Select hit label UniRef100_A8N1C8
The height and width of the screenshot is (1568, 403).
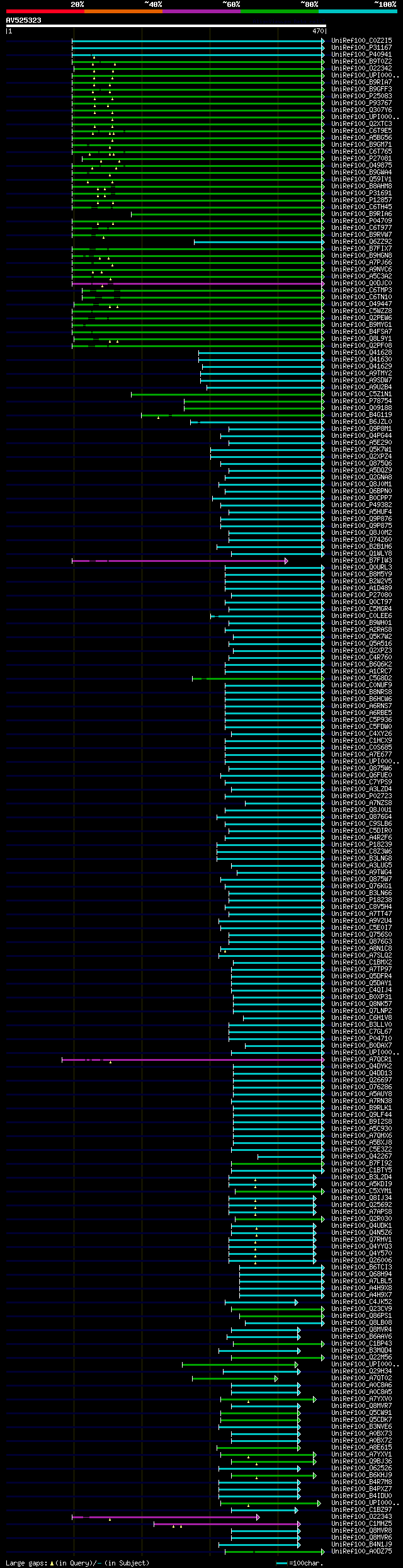point(361,949)
